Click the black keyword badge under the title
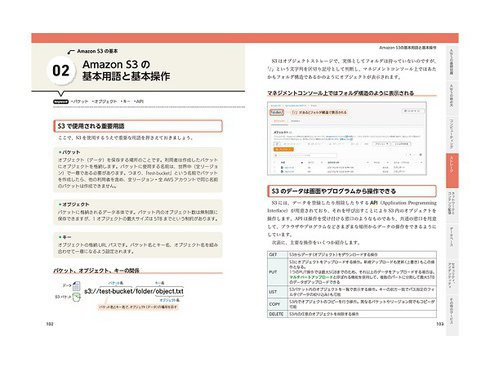Image resolution: width=490 pixels, height=368 pixels. [x=61, y=101]
